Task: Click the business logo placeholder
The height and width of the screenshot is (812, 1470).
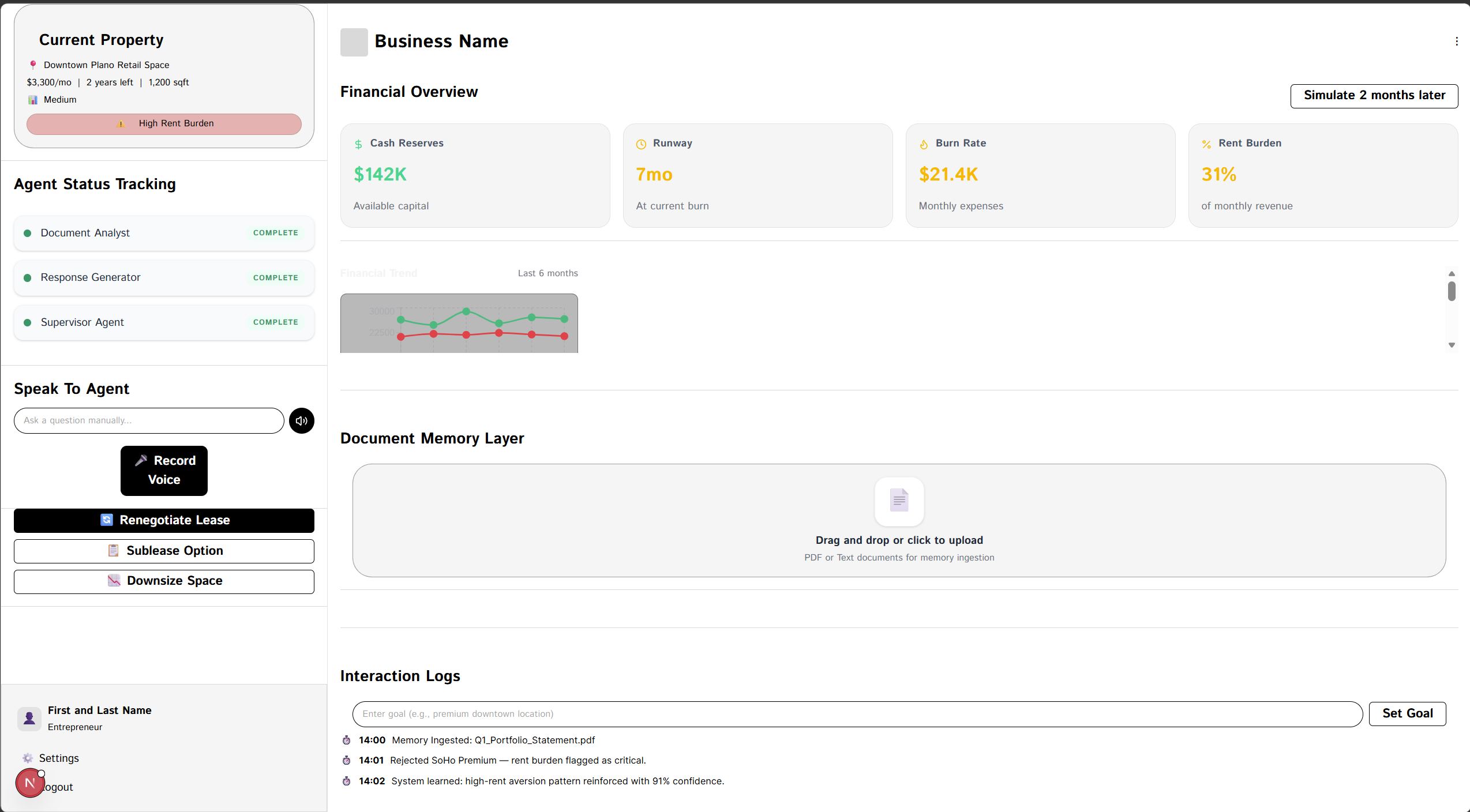Action: [354, 42]
